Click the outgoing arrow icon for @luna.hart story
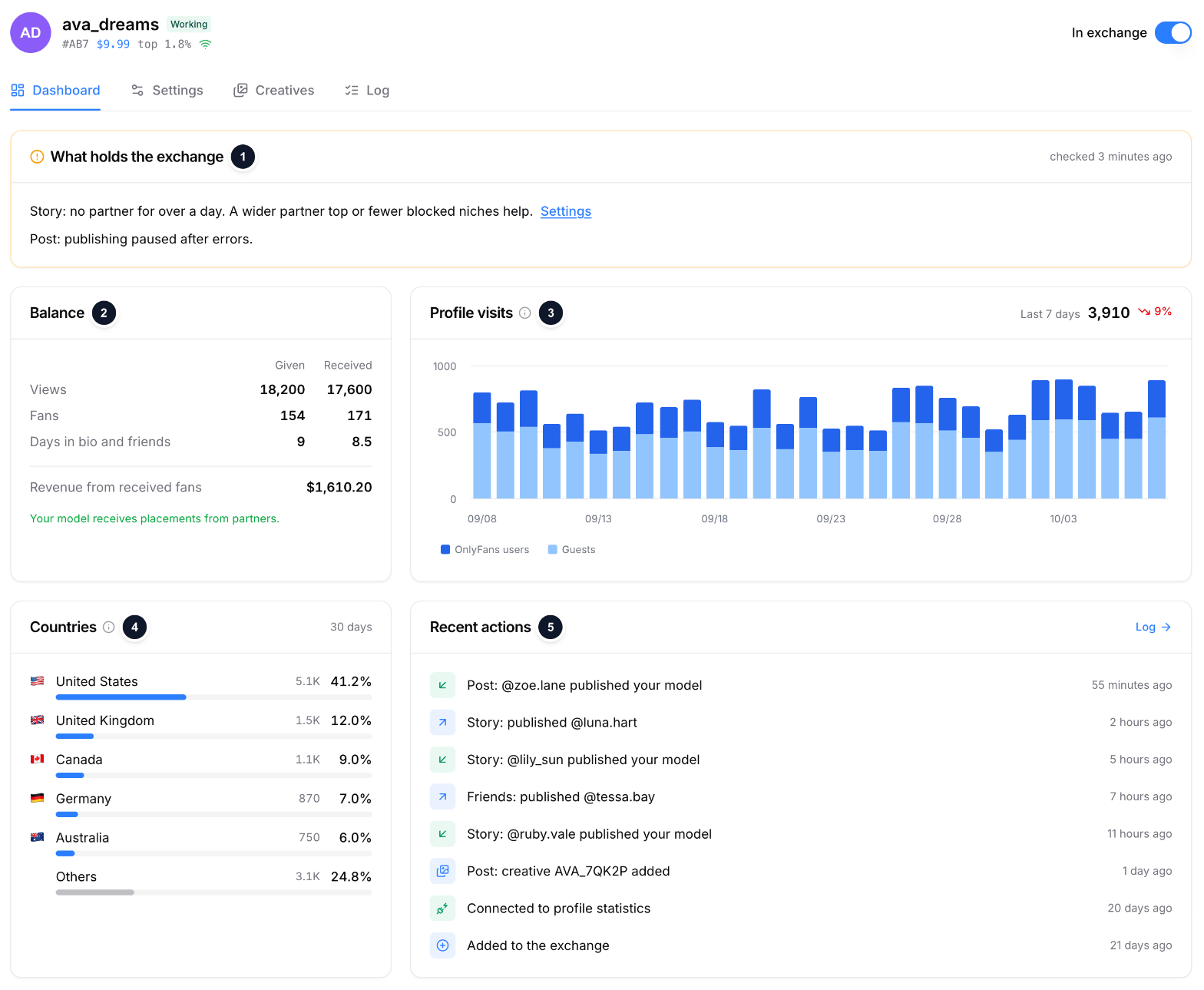This screenshot has height=990, width=1204. (443, 722)
